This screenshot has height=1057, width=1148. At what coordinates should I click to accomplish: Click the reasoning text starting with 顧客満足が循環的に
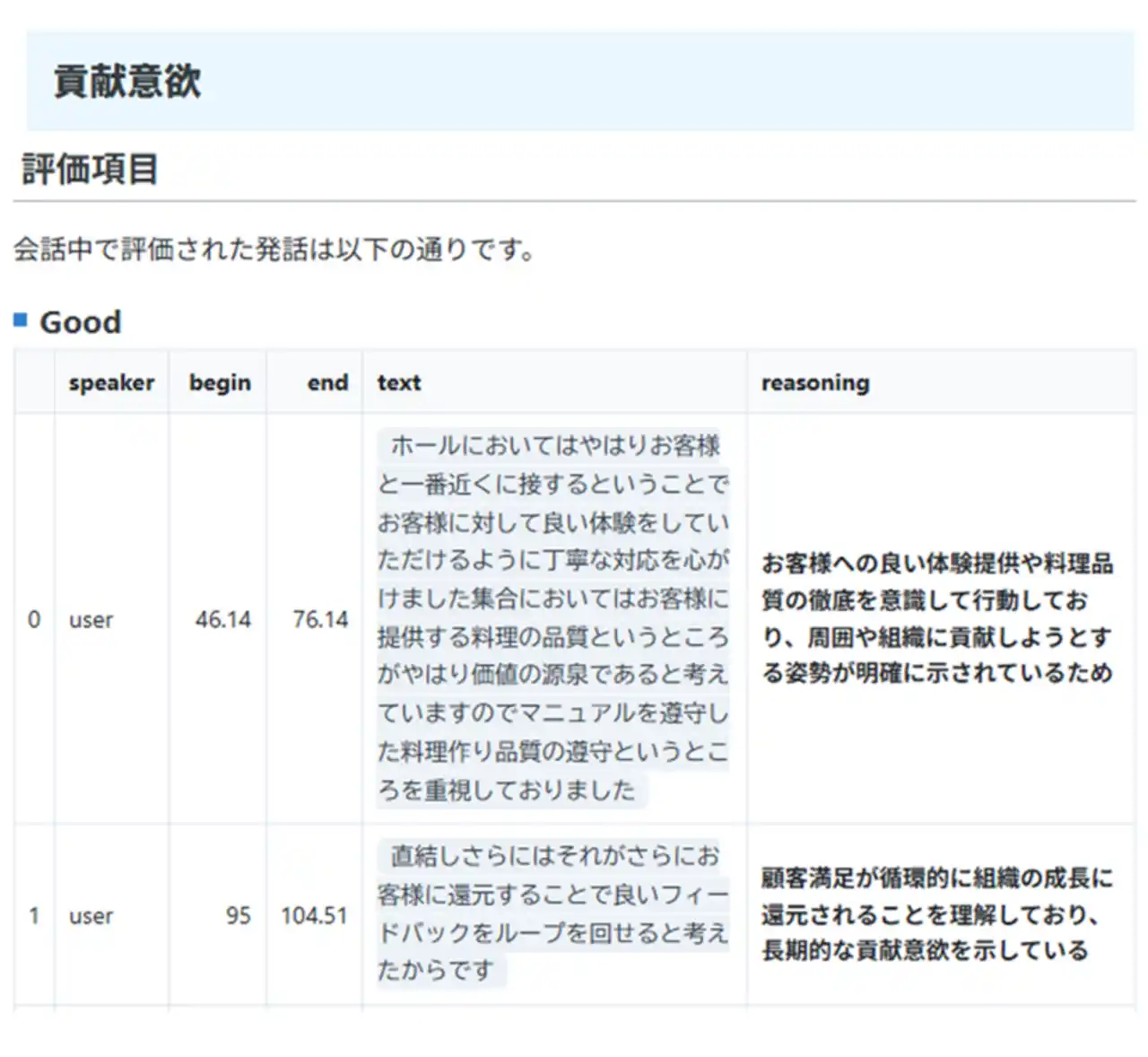936,914
